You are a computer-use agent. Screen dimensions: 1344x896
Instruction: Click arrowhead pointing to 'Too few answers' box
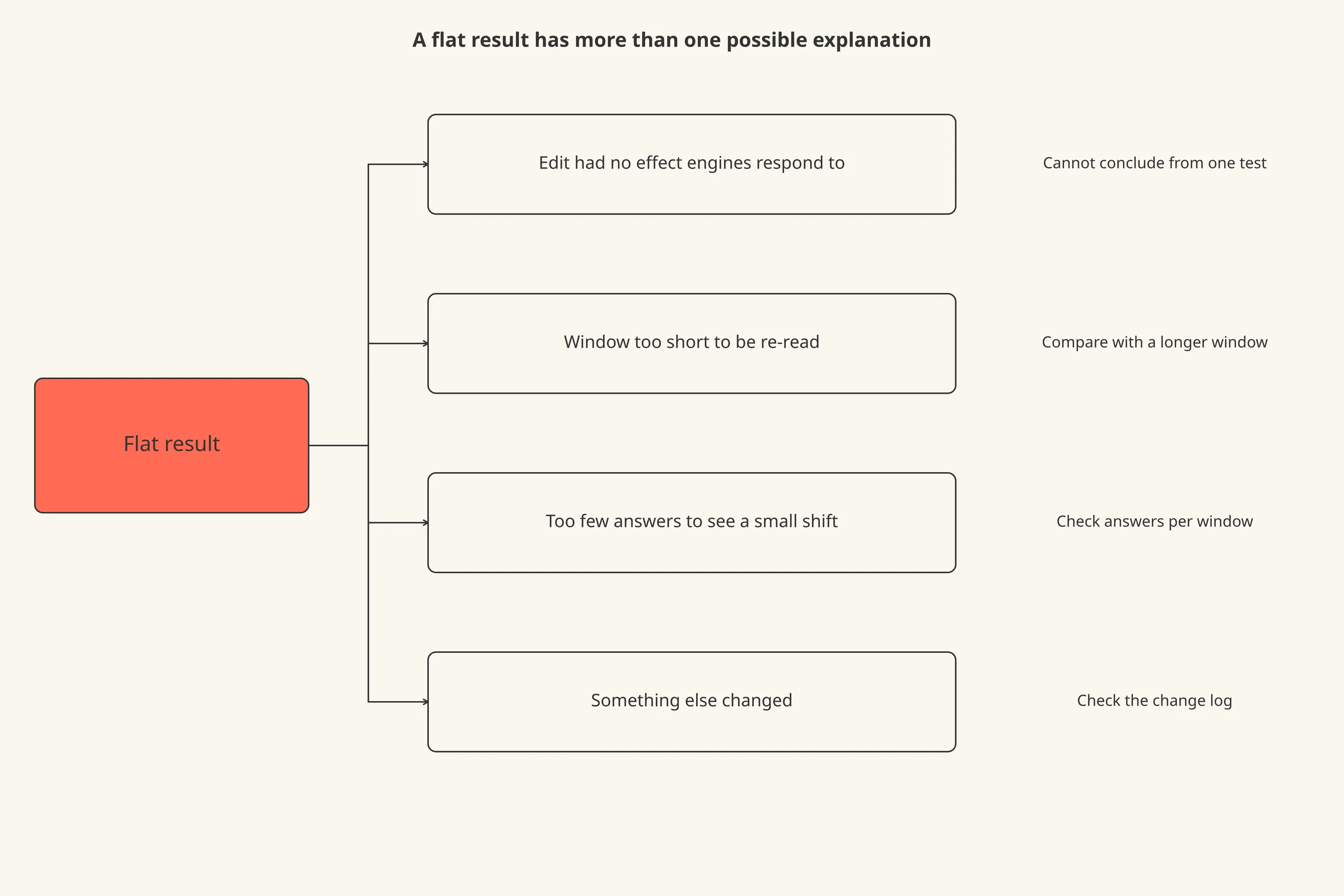pyautogui.click(x=425, y=522)
